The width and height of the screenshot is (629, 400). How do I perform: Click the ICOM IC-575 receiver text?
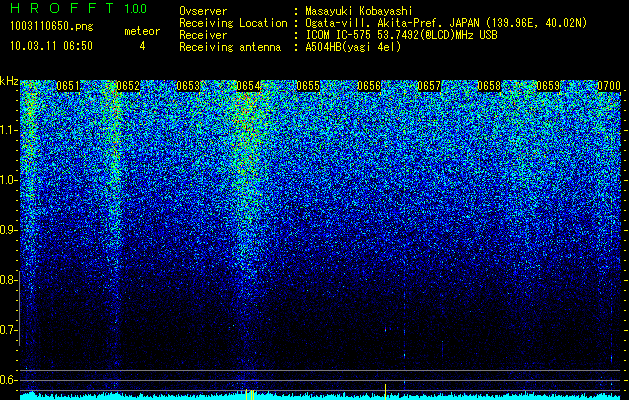point(401,35)
